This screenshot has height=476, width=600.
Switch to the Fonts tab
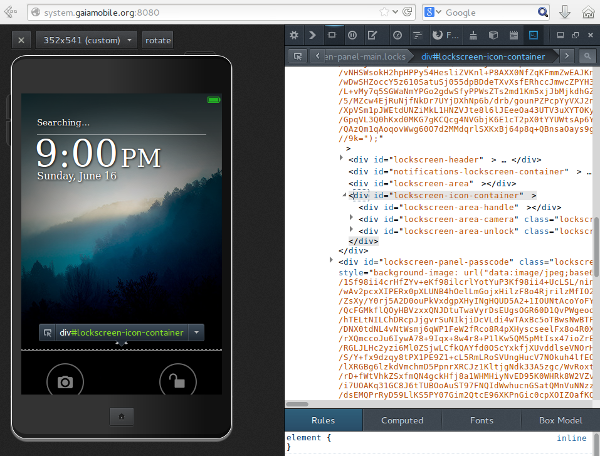tap(480, 421)
